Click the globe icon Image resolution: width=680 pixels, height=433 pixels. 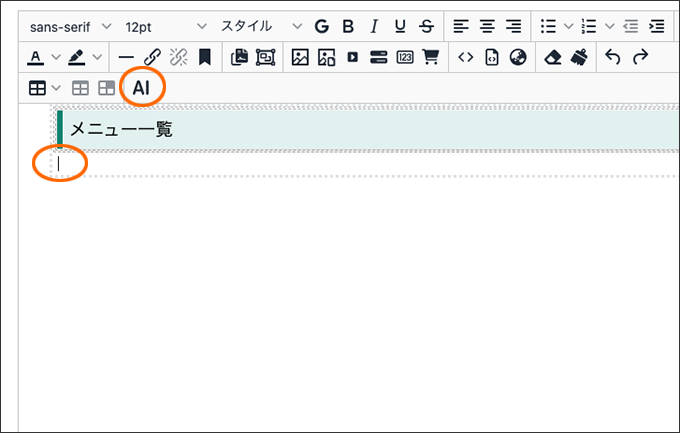click(518, 57)
